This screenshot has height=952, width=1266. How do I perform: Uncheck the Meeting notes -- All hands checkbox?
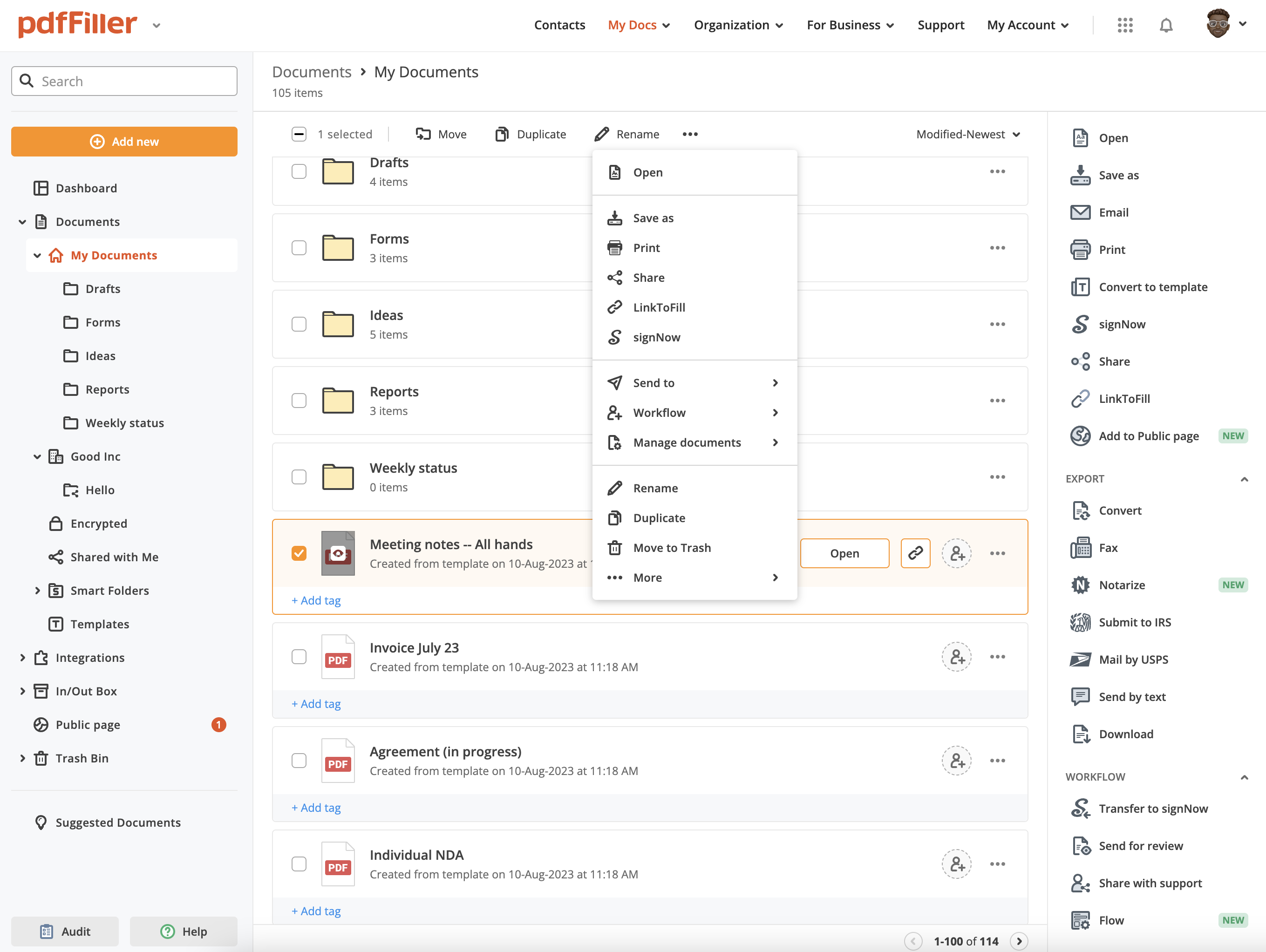299,553
